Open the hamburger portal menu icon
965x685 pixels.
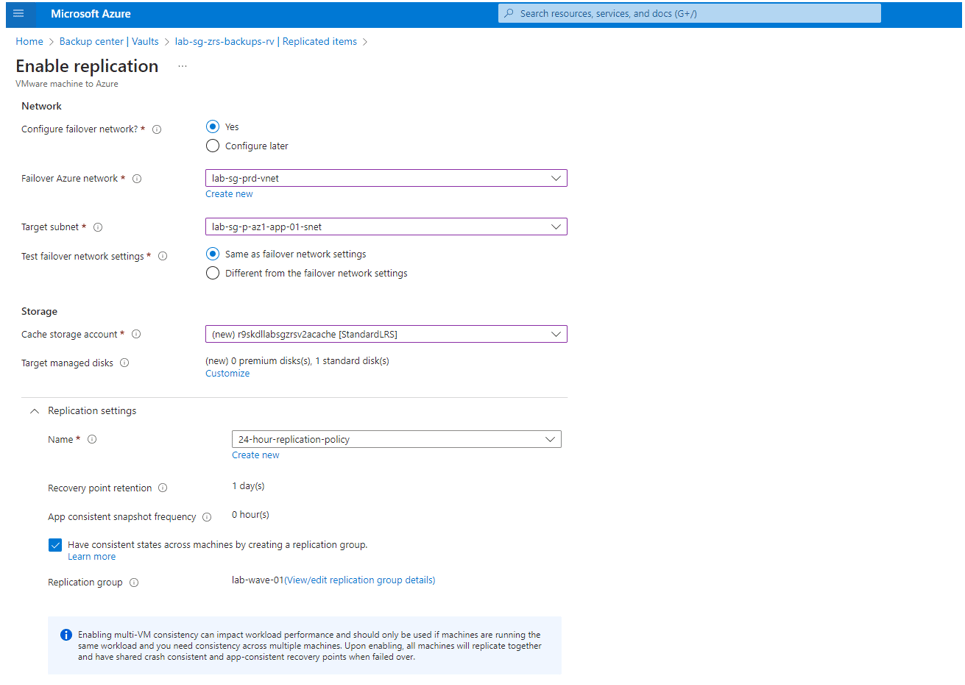[x=18, y=14]
